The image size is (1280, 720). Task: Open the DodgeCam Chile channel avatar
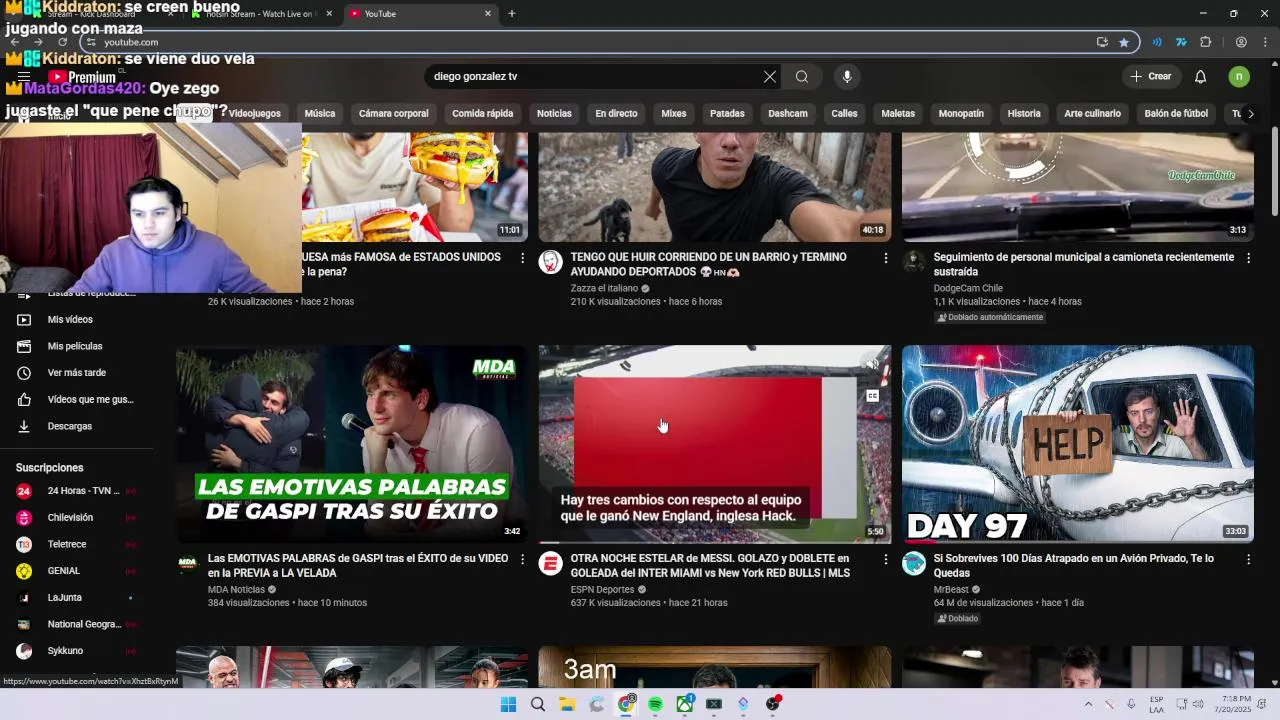pyautogui.click(x=914, y=262)
